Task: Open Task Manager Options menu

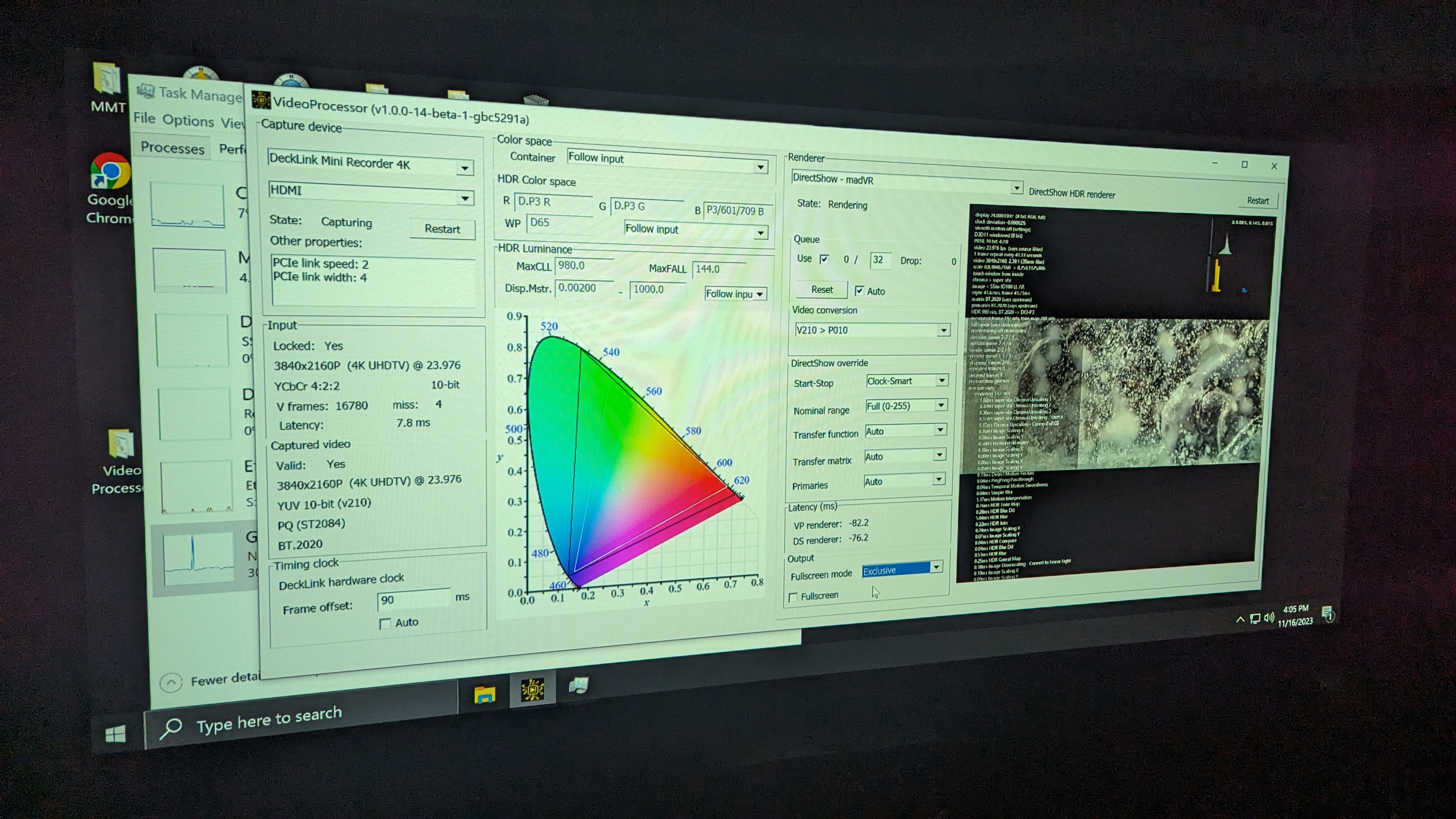Action: coord(188,120)
